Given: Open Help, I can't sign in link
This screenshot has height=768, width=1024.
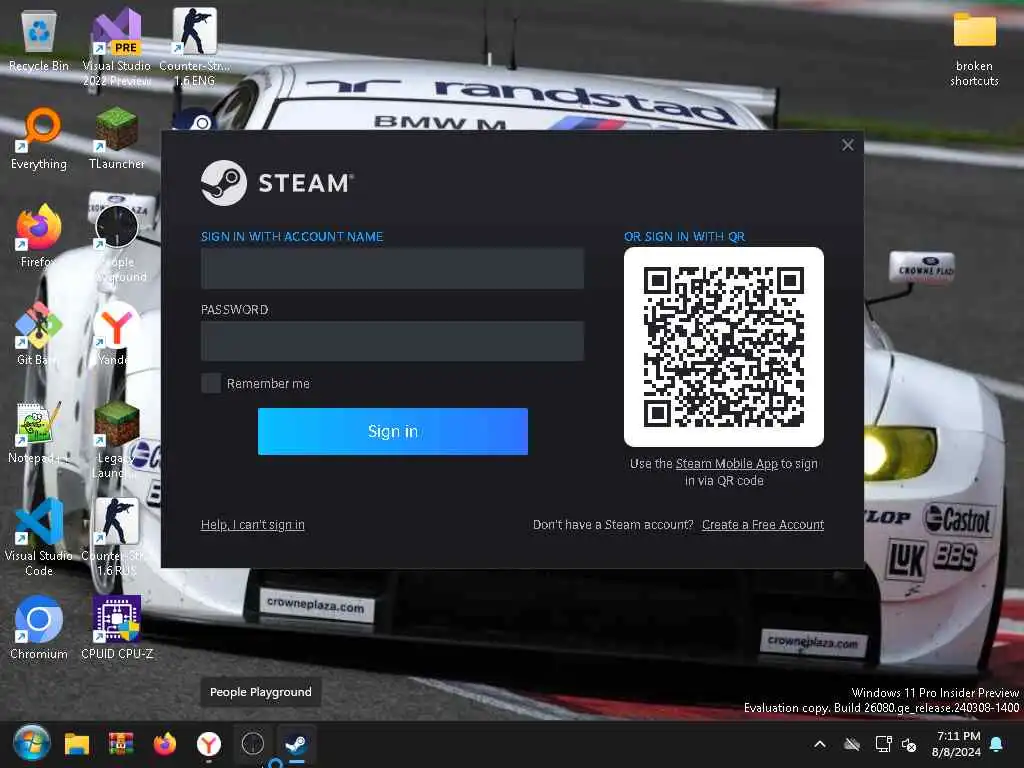Looking at the screenshot, I should [253, 524].
